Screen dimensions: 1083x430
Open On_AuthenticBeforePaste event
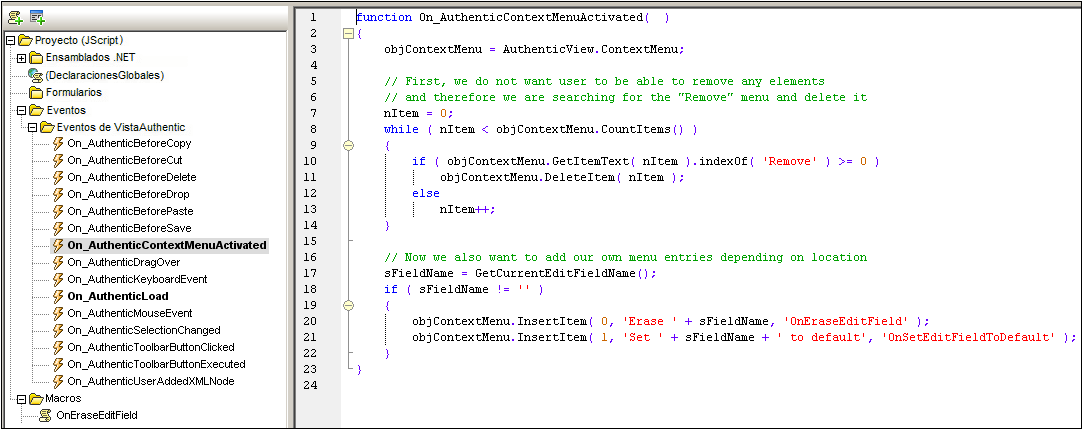(x=130, y=211)
